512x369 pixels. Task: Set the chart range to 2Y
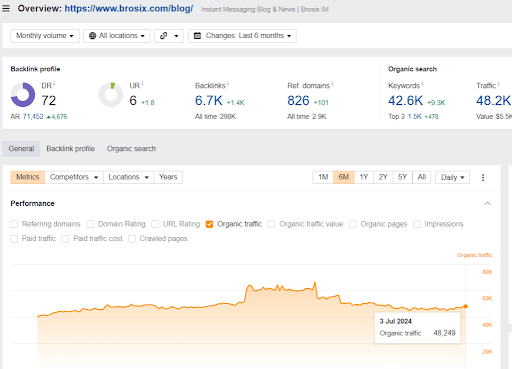383,177
